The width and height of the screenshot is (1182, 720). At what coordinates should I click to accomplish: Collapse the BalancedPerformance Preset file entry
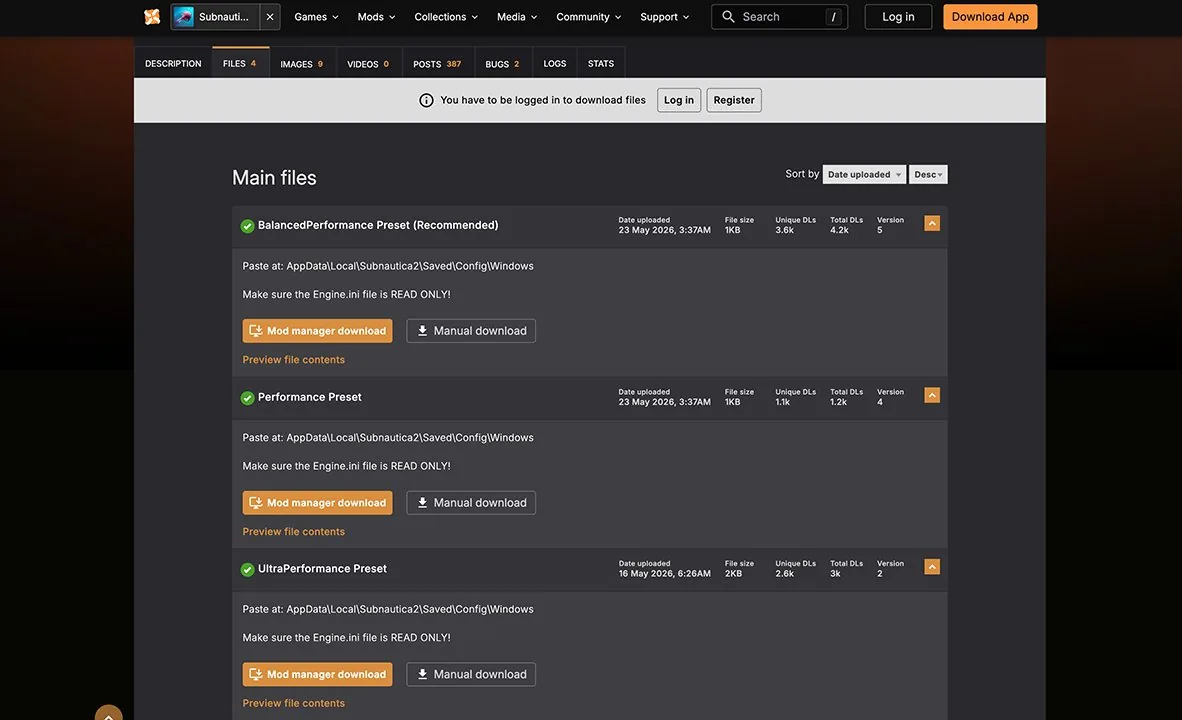pos(932,223)
